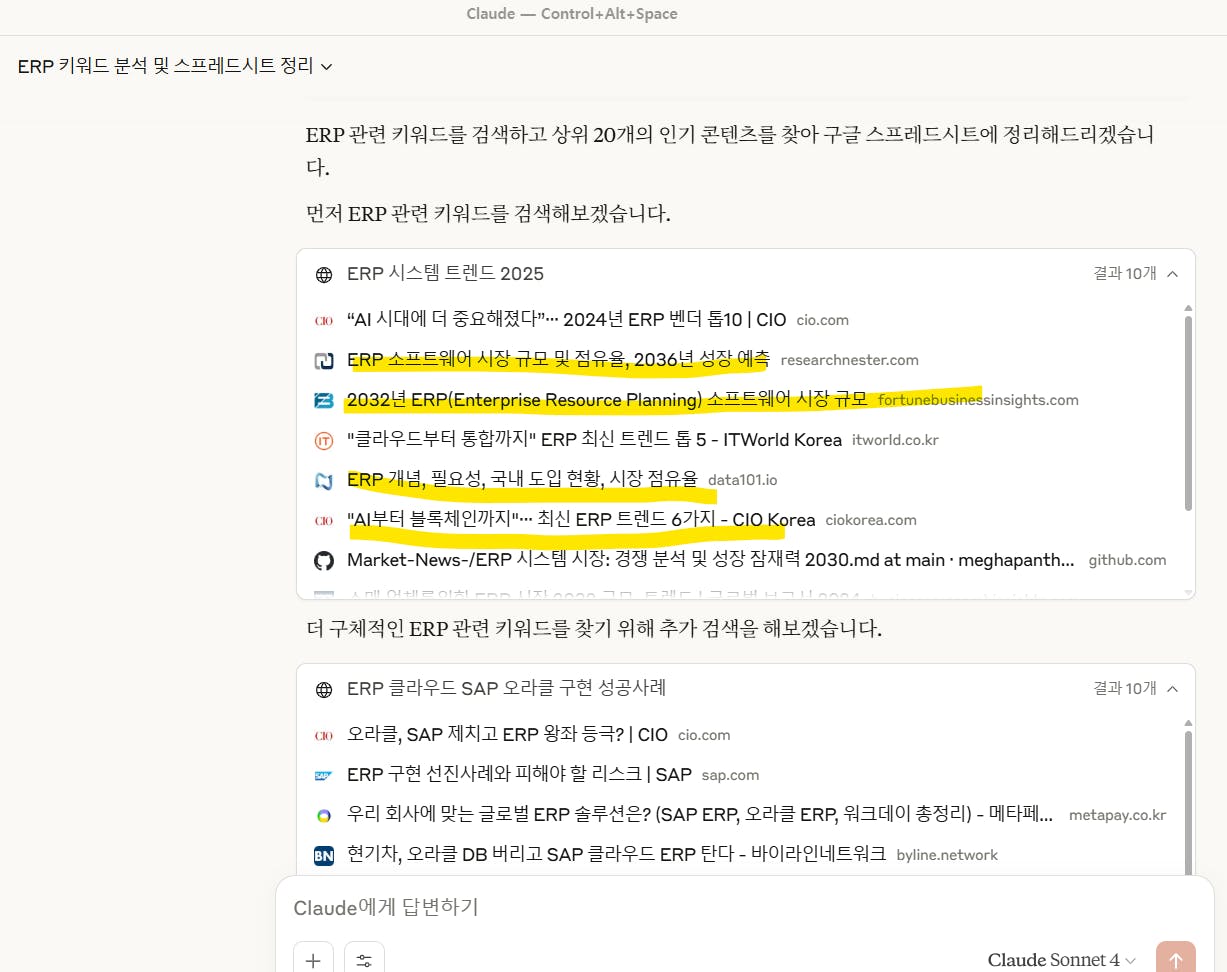Click the byline.network domain text
1227x972 pixels.
[x=947, y=856]
